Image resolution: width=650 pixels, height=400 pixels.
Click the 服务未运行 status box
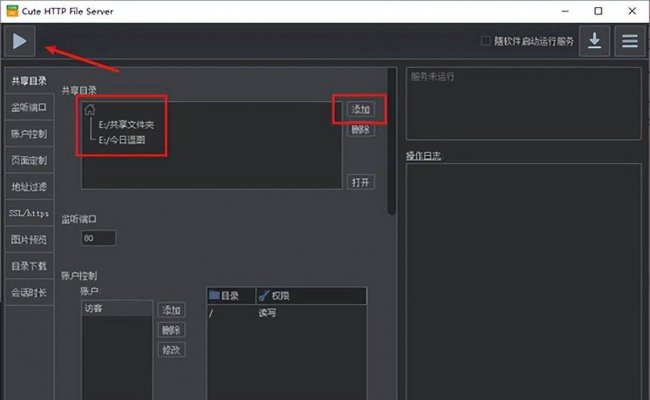524,104
